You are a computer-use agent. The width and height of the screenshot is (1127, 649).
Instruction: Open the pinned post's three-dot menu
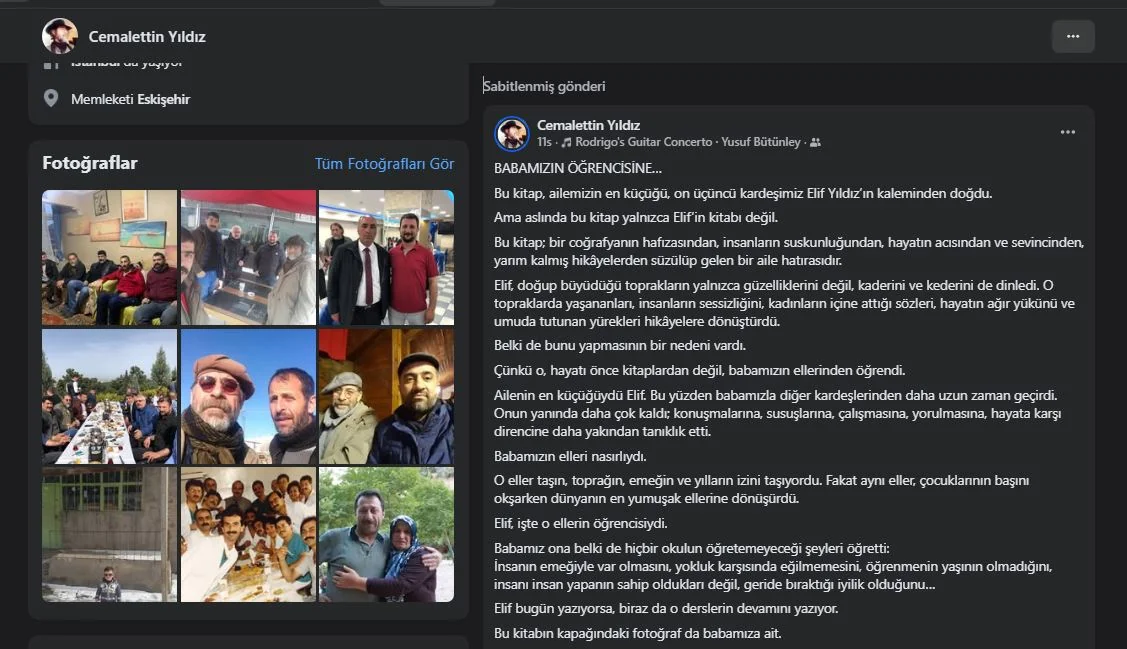tap(1067, 132)
